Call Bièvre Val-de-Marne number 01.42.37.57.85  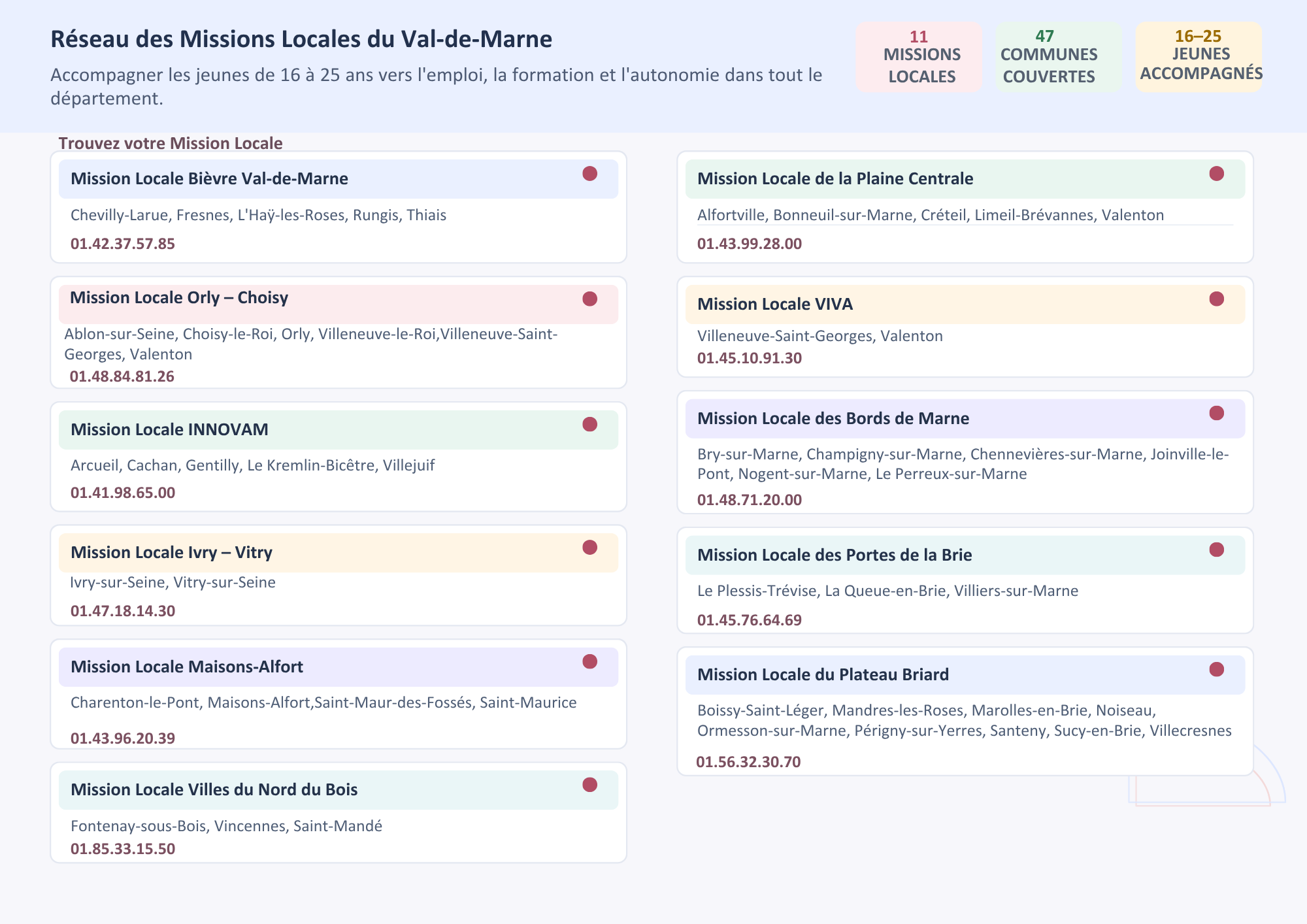[x=123, y=244]
